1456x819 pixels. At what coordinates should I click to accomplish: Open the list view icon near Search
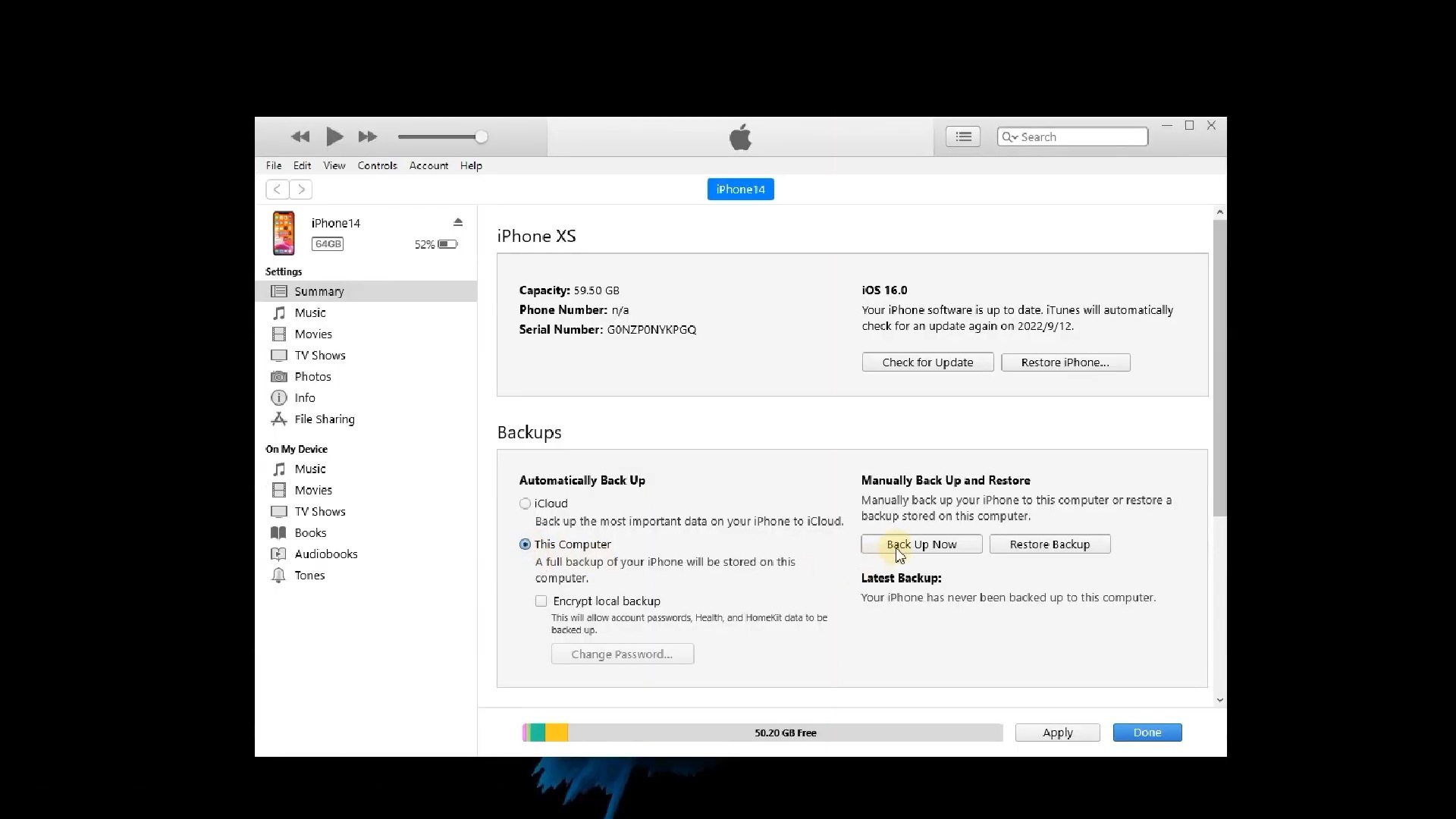click(x=963, y=136)
